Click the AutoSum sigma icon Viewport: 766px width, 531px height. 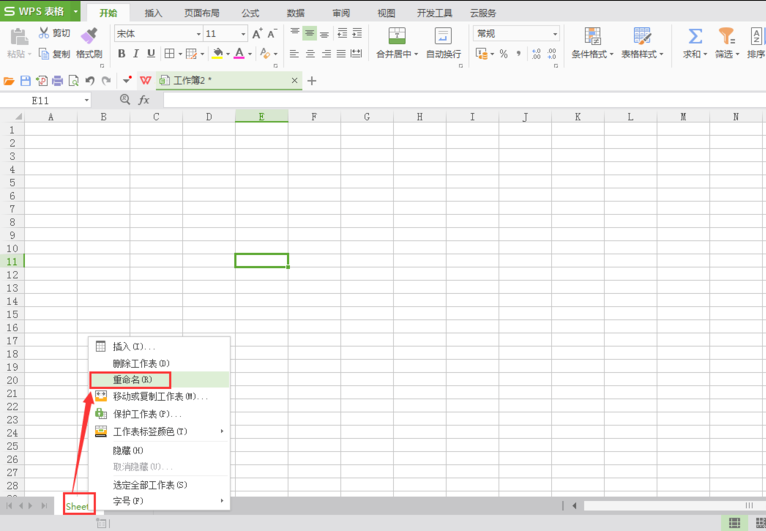pyautogui.click(x=694, y=36)
